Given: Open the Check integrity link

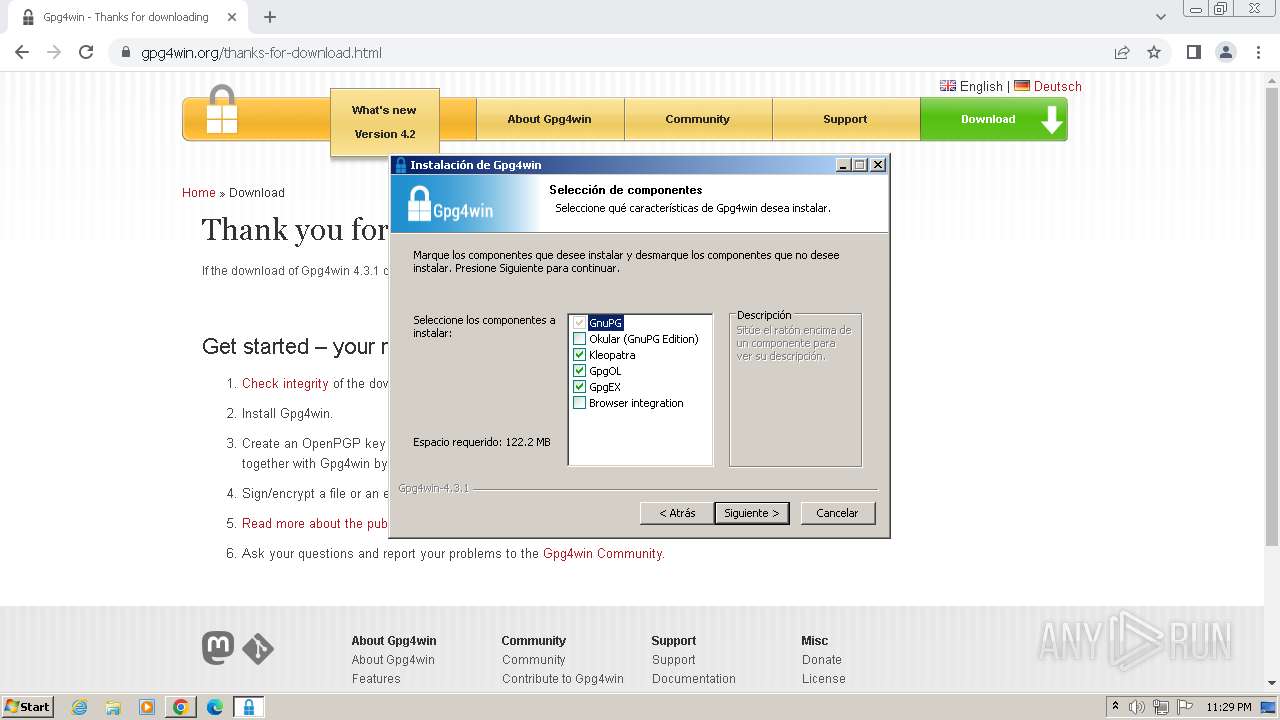Looking at the screenshot, I should point(285,384).
